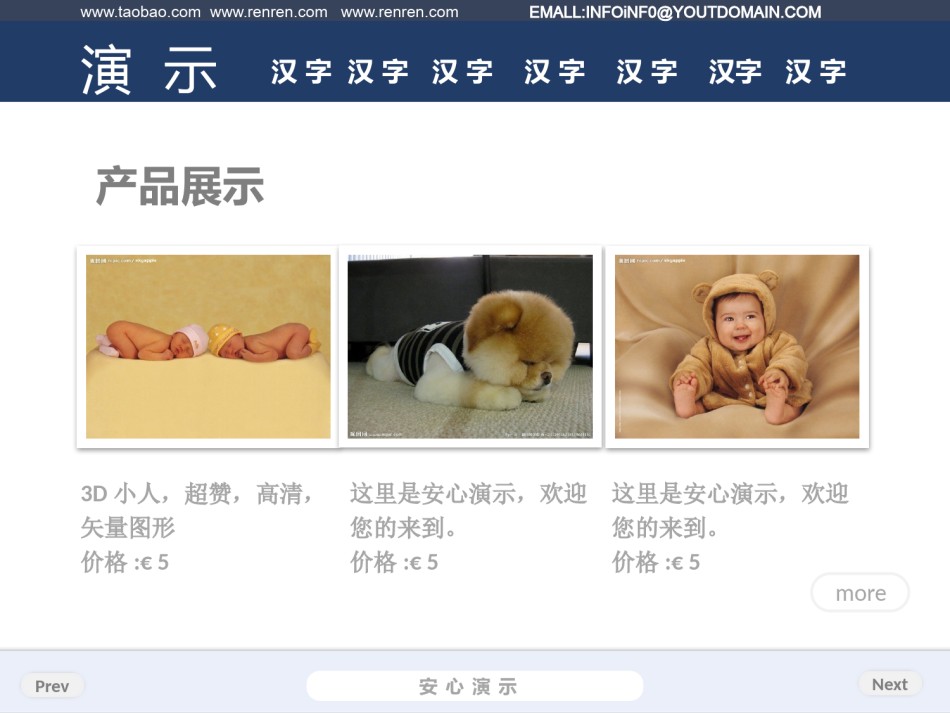Open the second www.renren.com link

pos(399,12)
